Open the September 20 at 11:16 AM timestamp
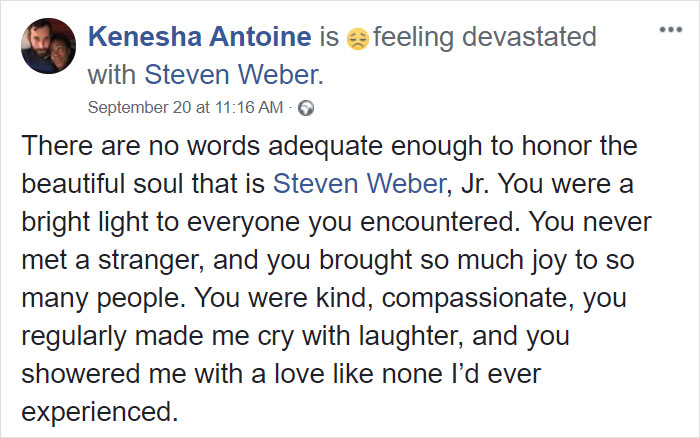The width and height of the screenshot is (700, 438). (185, 108)
